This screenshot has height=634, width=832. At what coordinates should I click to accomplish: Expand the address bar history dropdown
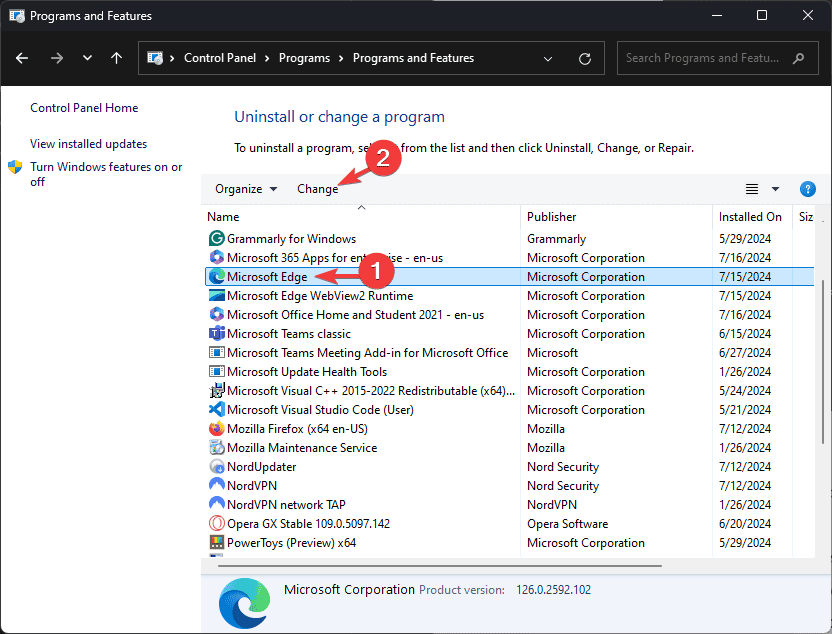click(x=548, y=58)
